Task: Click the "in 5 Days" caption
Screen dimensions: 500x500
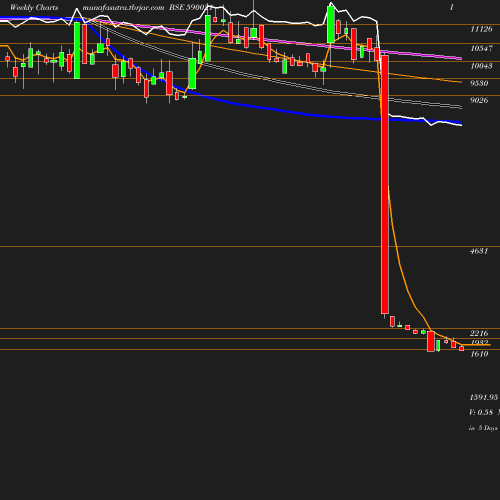Action: pos(483,428)
